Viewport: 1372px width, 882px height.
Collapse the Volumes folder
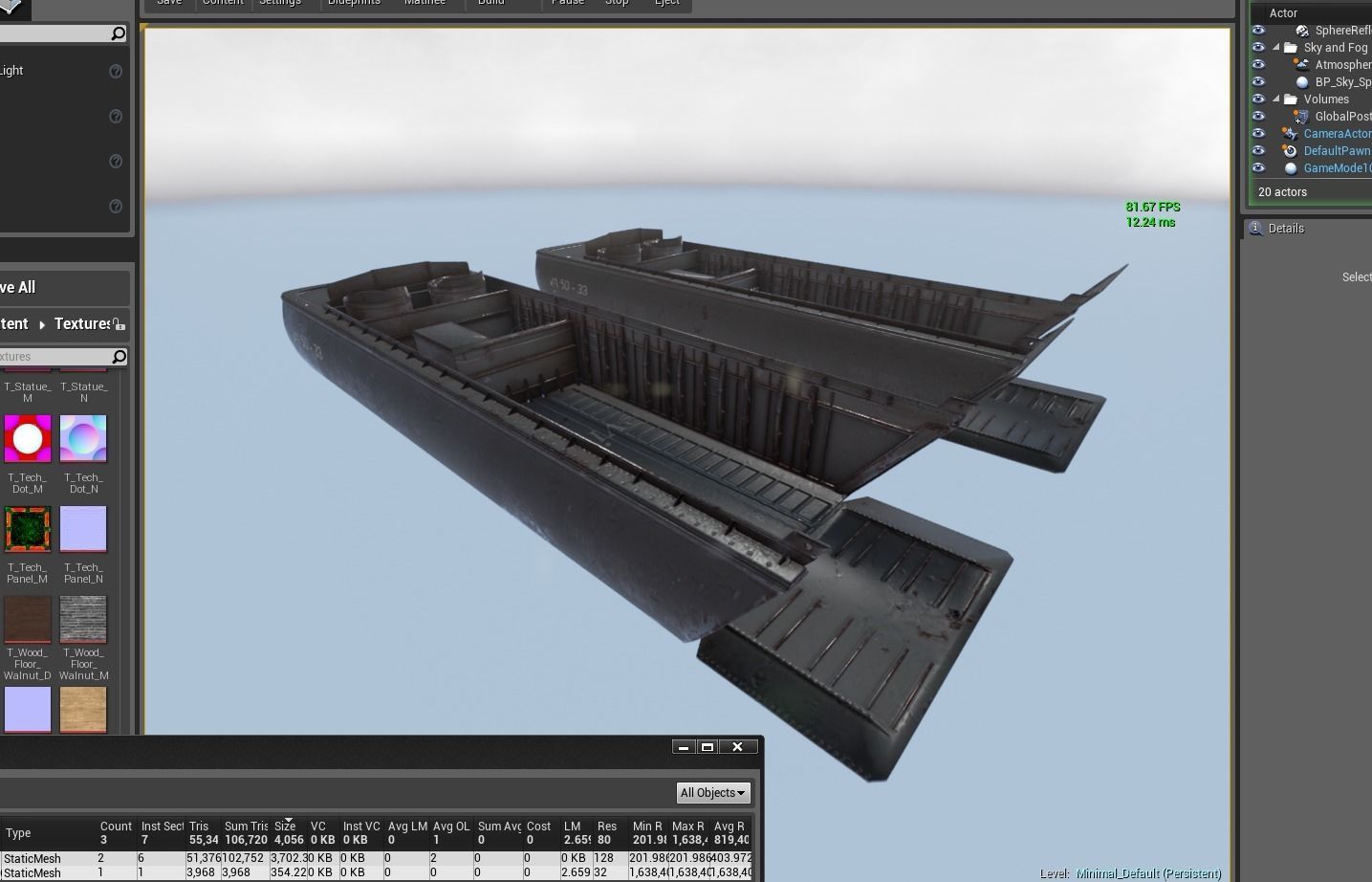1276,99
